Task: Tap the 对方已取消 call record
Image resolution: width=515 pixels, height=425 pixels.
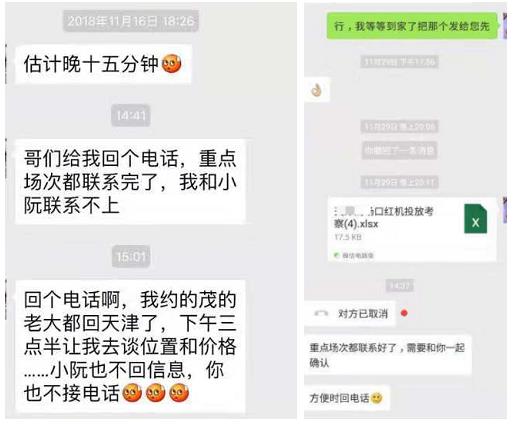Action: (350, 313)
